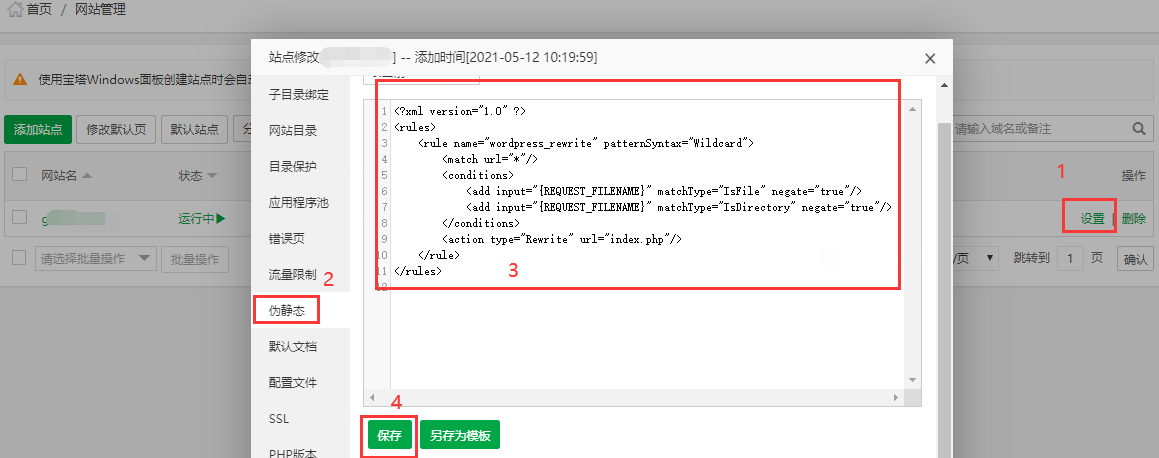The width and height of the screenshot is (1159, 458).
Task: Close the site modification dialog
Action: [930, 59]
